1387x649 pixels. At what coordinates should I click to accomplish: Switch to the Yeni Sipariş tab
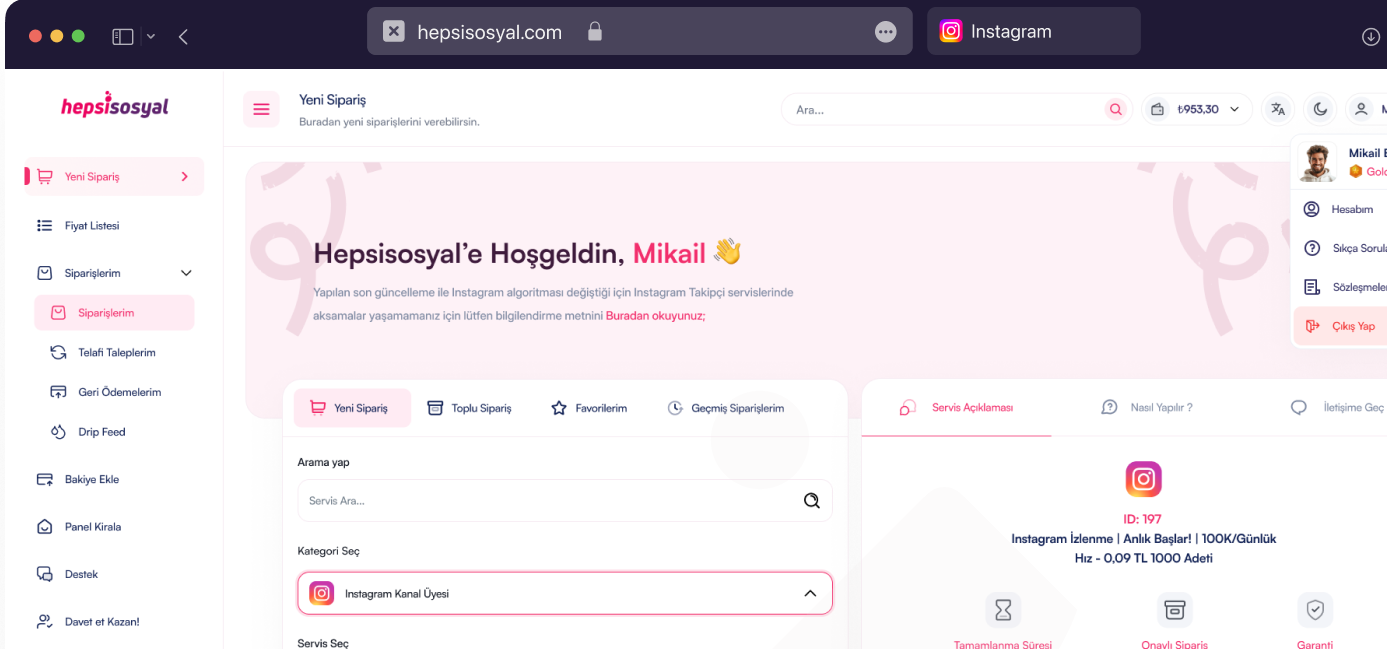[x=352, y=408]
